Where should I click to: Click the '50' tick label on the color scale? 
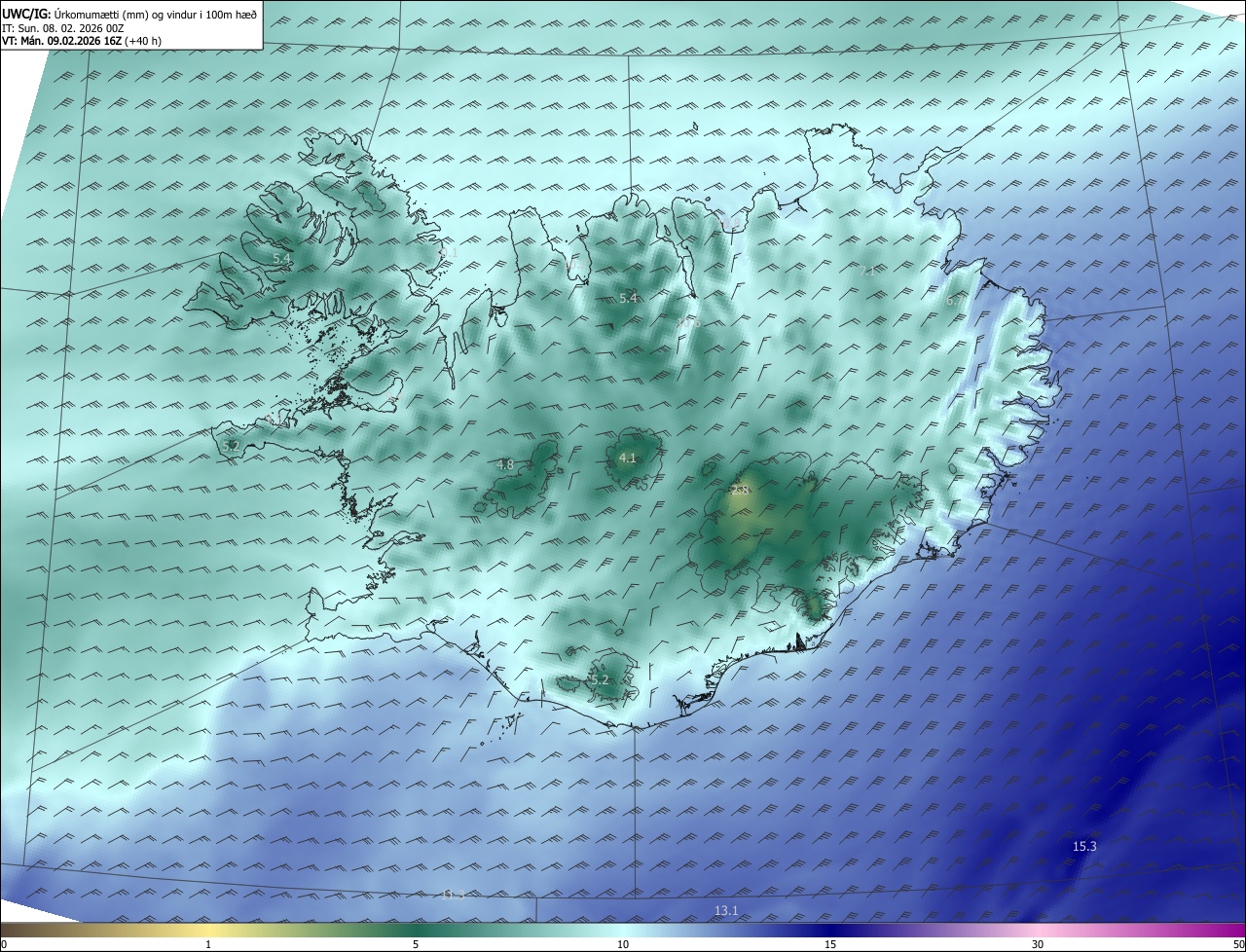pyautogui.click(x=1238, y=945)
